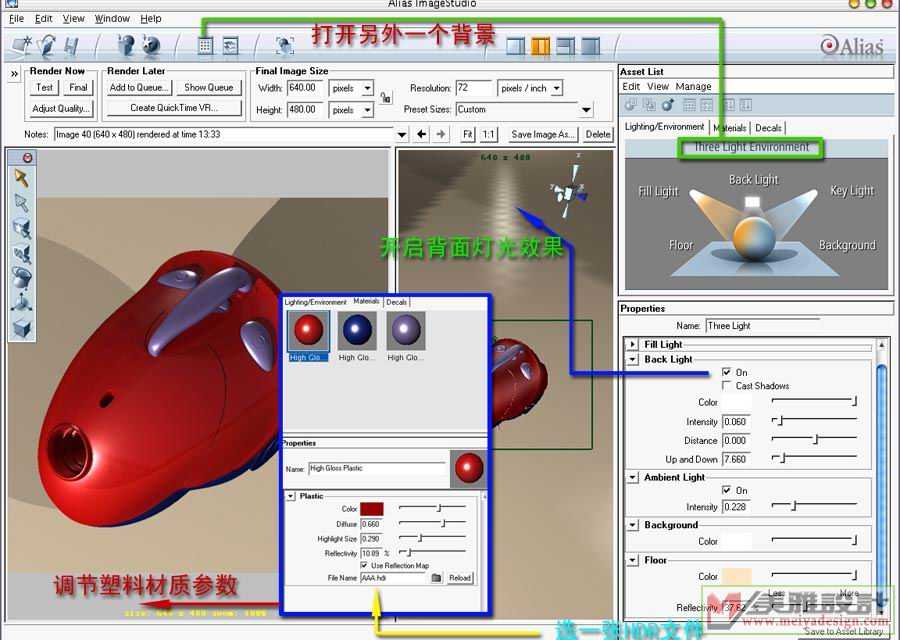This screenshot has height=640, width=900.
Task: Collapse the Back Light section
Action: coord(632,359)
